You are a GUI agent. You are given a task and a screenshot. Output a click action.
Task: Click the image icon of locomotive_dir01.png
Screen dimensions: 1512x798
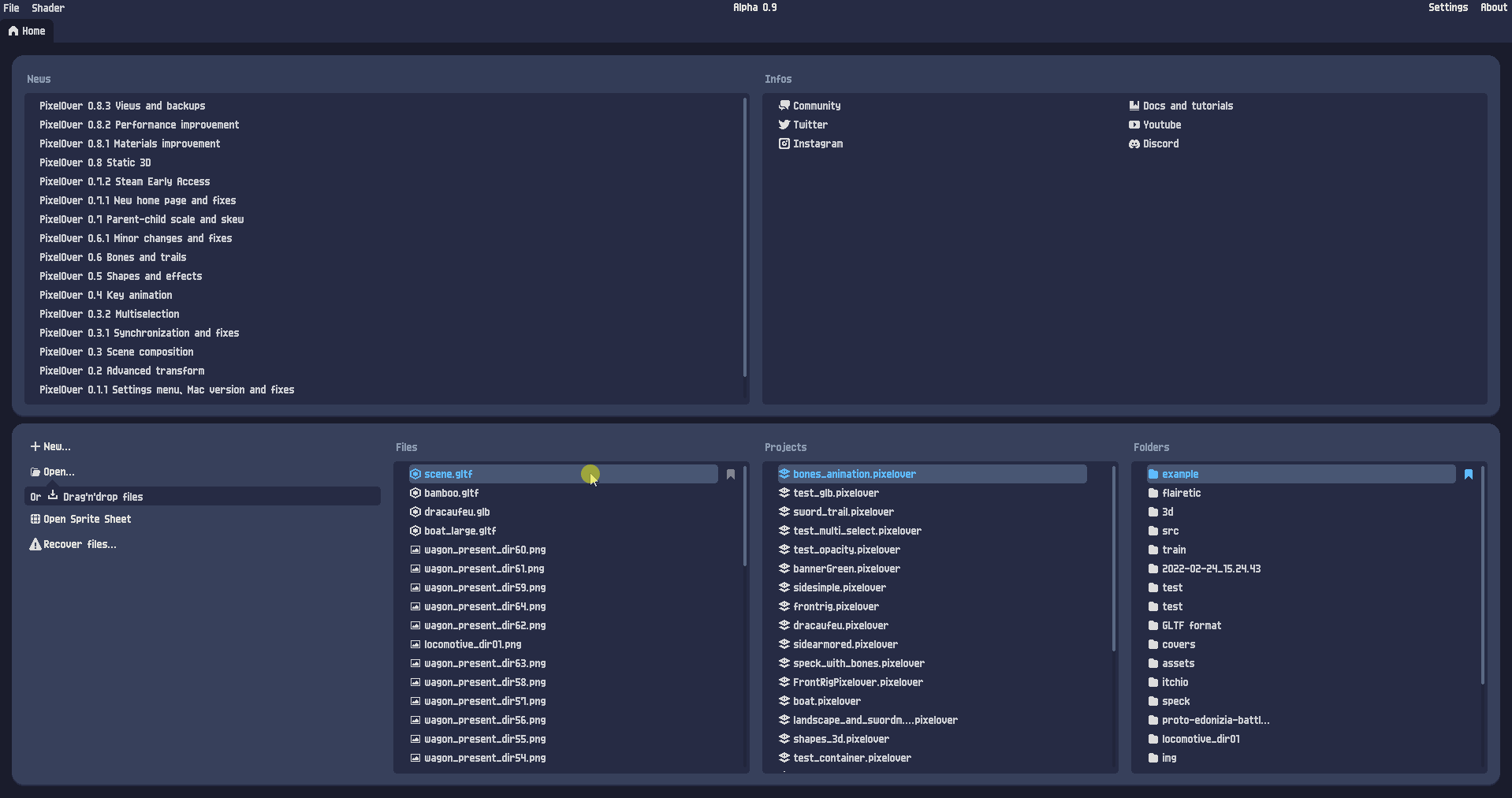pyautogui.click(x=415, y=644)
